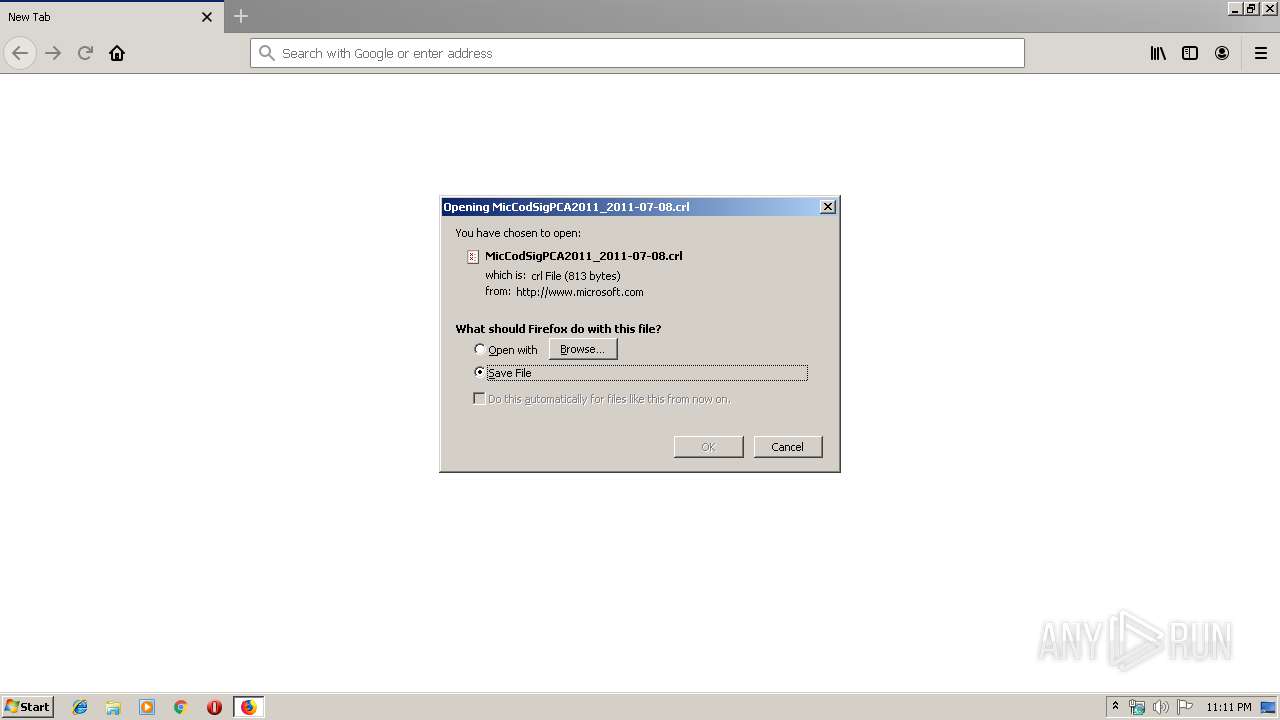Image resolution: width=1280 pixels, height=720 pixels.
Task: Open the Windows Start menu
Action: [x=27, y=706]
